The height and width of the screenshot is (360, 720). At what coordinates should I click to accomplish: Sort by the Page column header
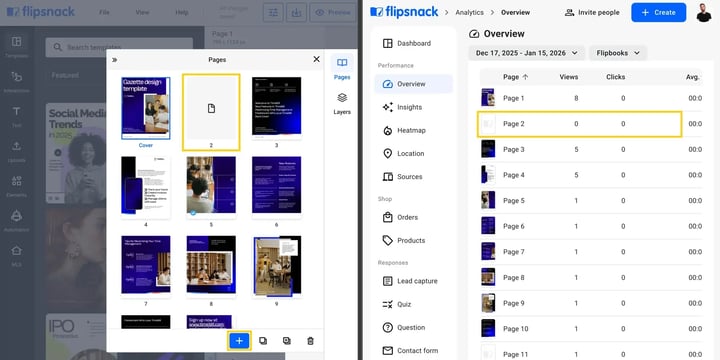tap(516, 77)
